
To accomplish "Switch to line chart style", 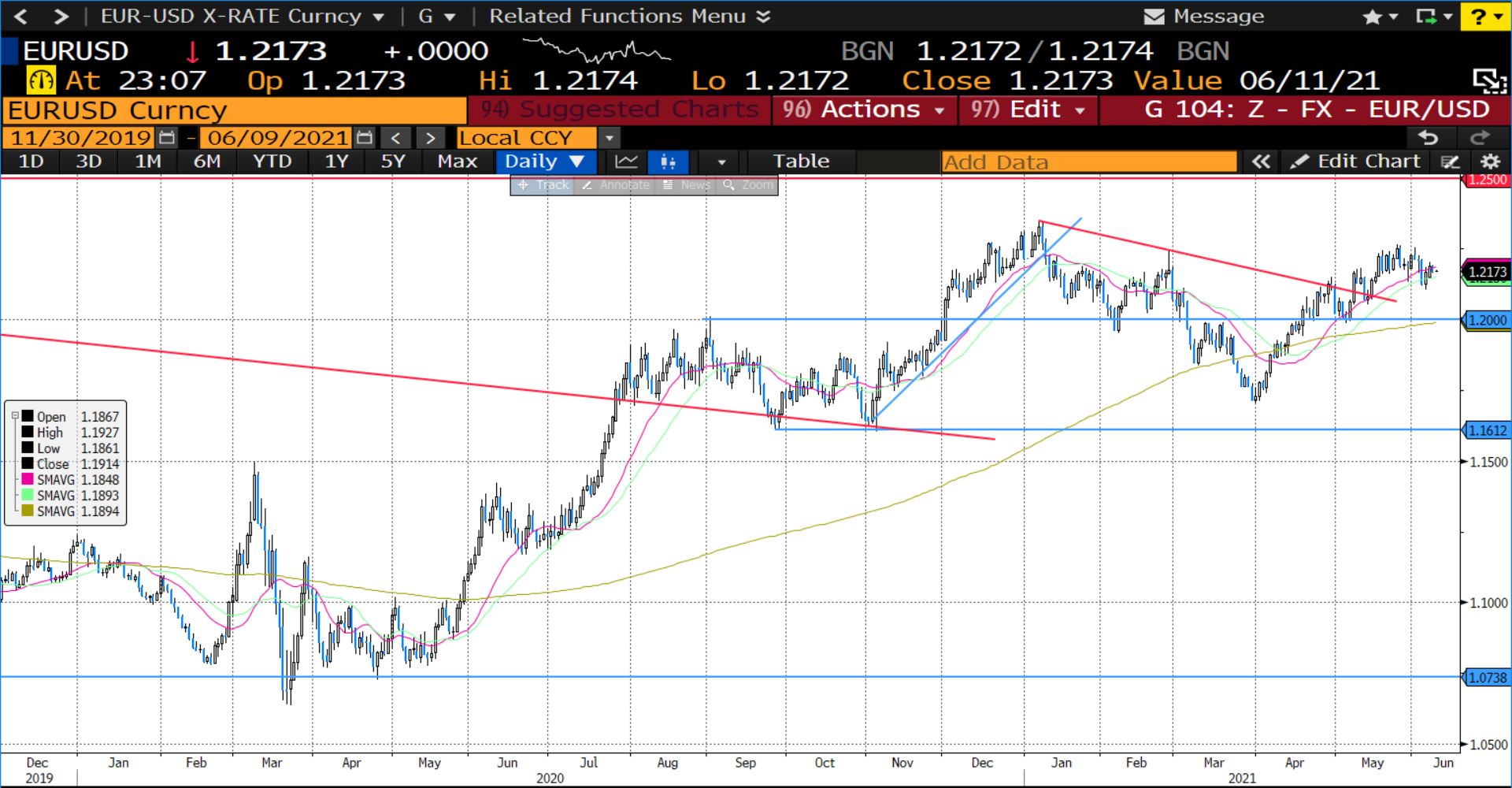I will [x=626, y=162].
